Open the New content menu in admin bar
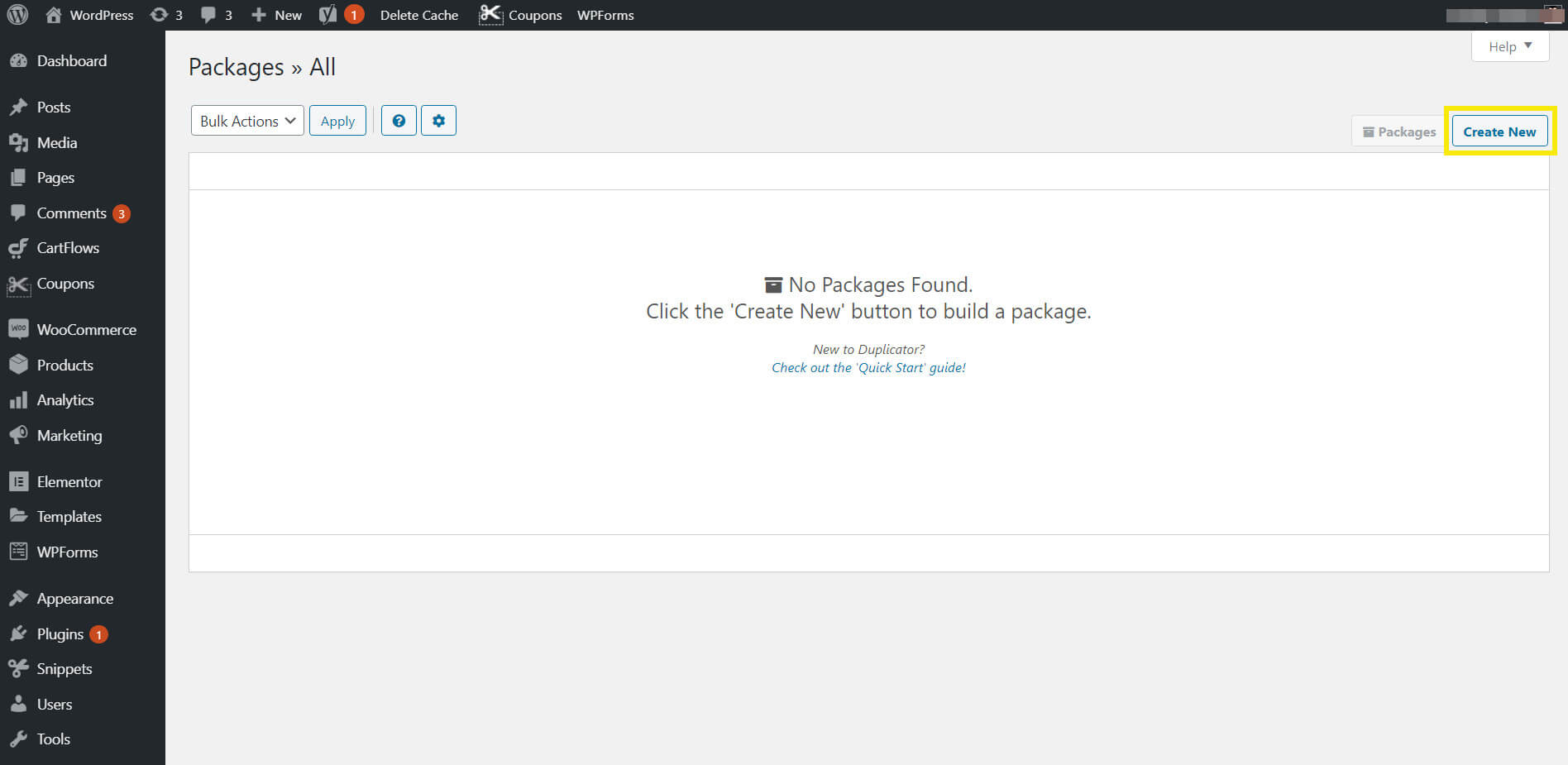This screenshot has width=1568, height=765. 277,15
